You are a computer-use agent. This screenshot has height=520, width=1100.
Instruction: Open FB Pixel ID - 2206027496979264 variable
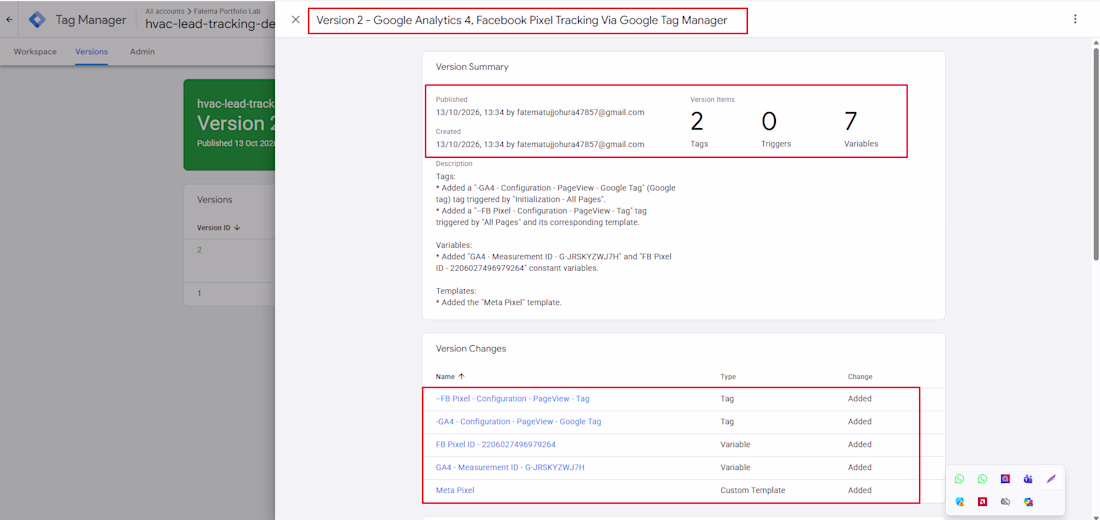click(x=495, y=444)
